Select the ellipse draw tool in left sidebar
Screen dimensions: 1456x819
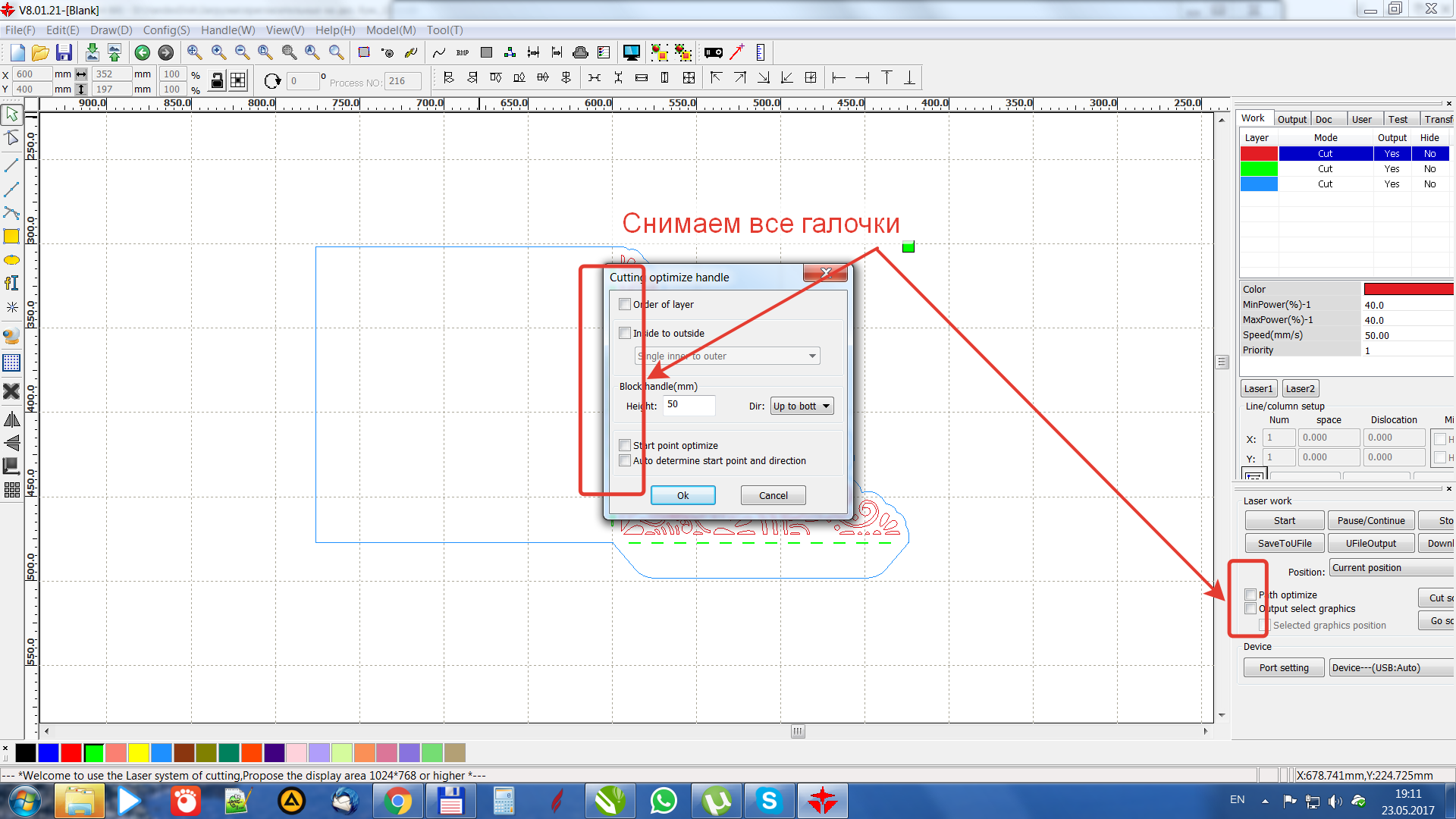[11, 260]
